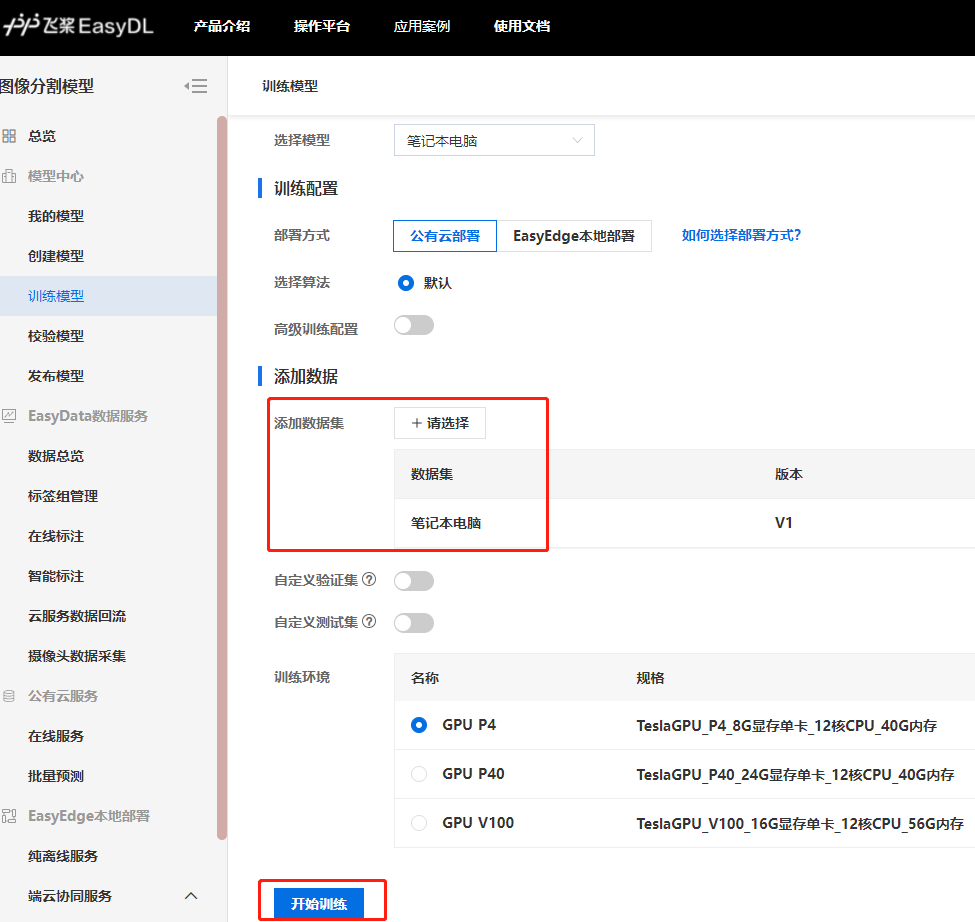
Task: Enable the 高级训练配置 toggle
Action: coord(414,324)
